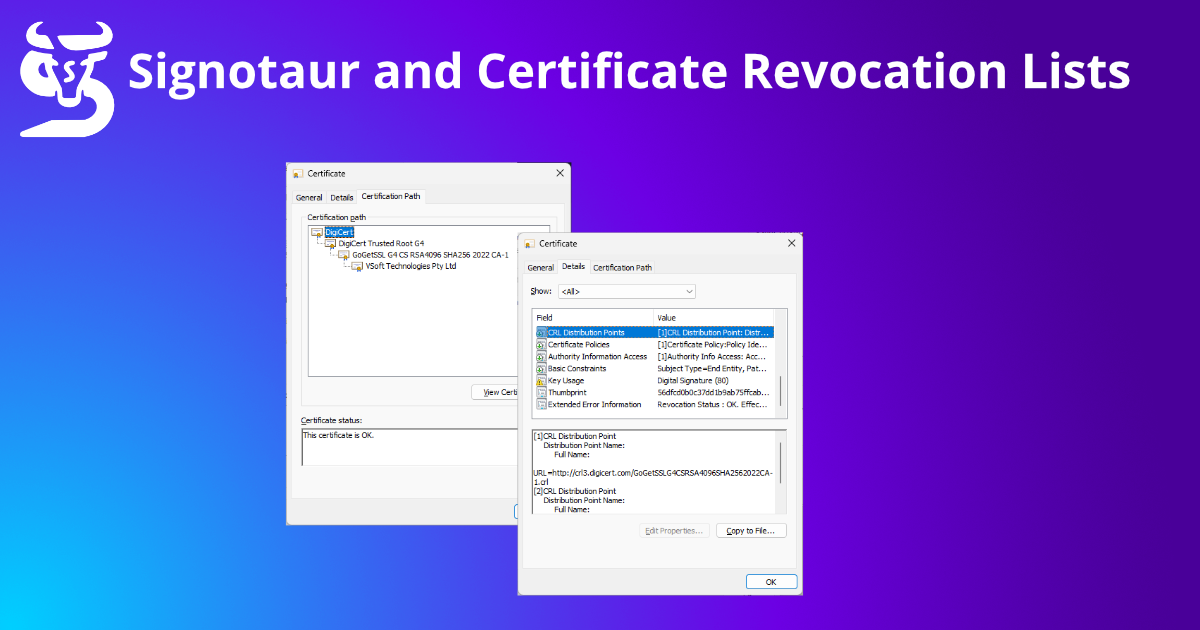The width and height of the screenshot is (1200, 630).
Task: Click the certificate icon beside DigiCert root entry
Action: tap(317, 234)
